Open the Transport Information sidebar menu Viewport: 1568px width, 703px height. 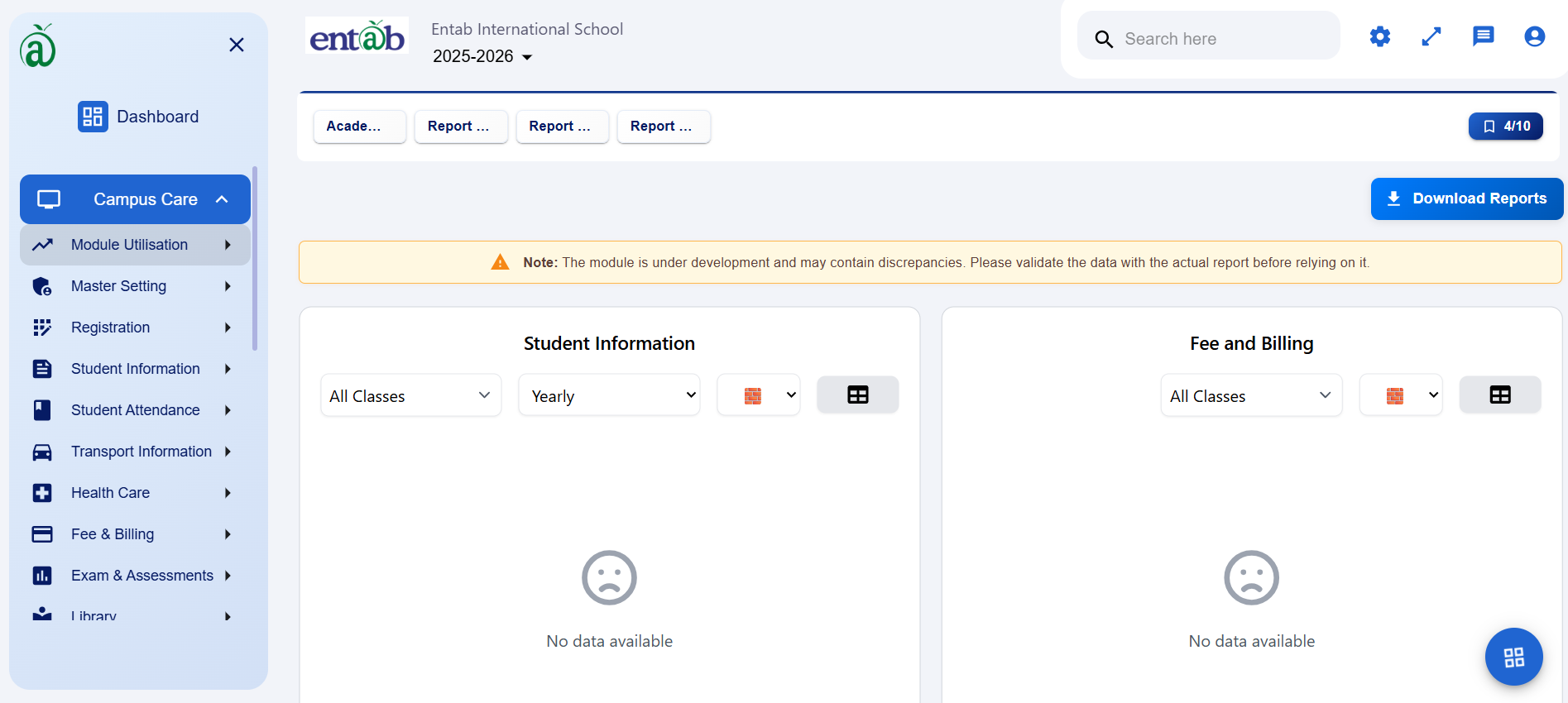click(141, 452)
